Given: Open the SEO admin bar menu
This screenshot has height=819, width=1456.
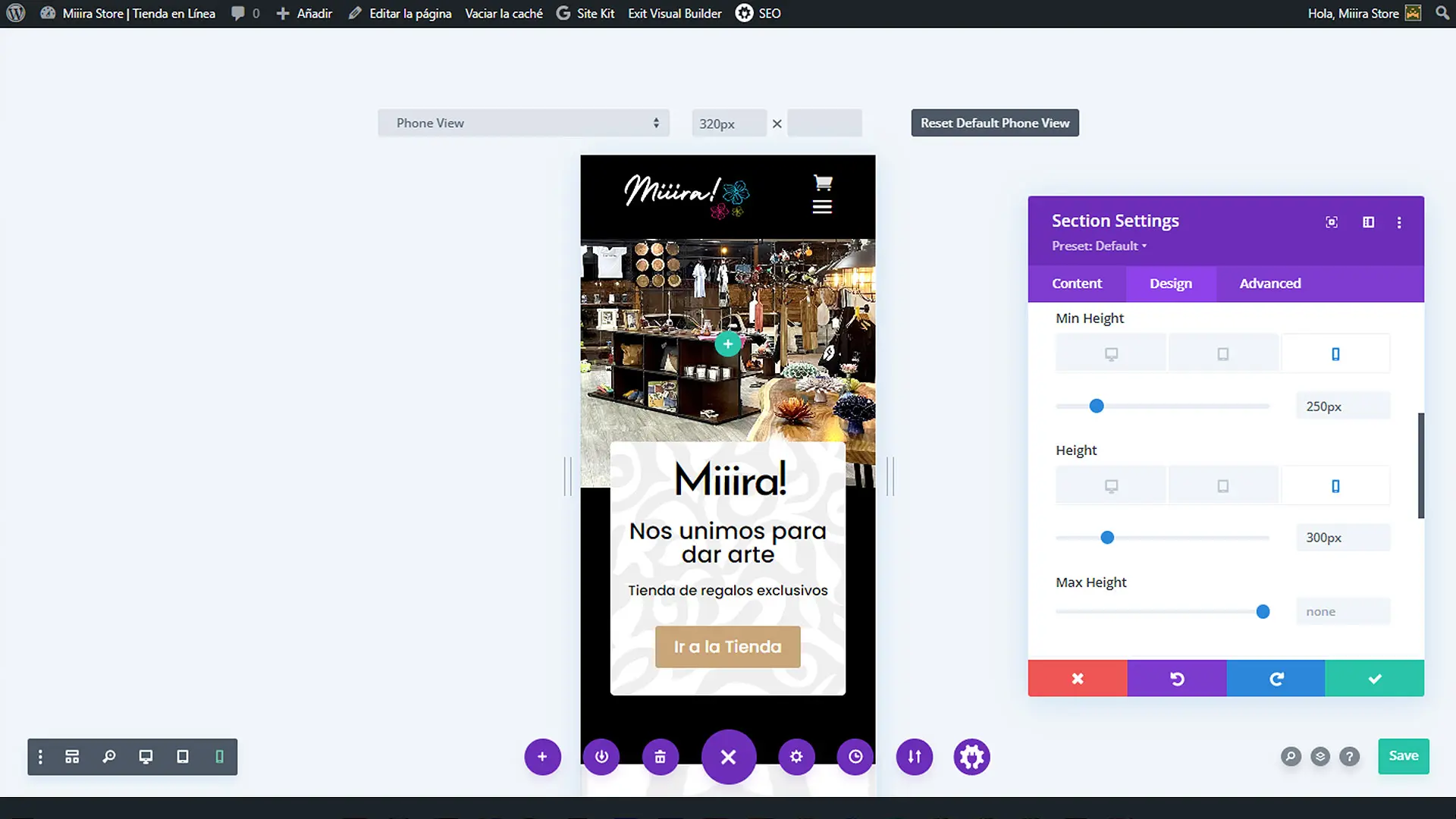Looking at the screenshot, I should coord(758,13).
